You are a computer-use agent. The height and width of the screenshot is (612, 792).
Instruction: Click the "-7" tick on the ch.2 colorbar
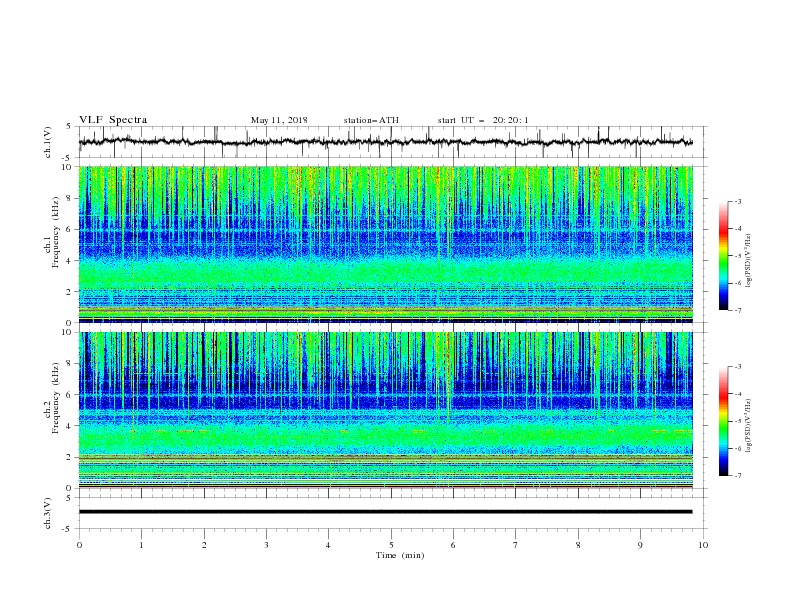[737, 475]
